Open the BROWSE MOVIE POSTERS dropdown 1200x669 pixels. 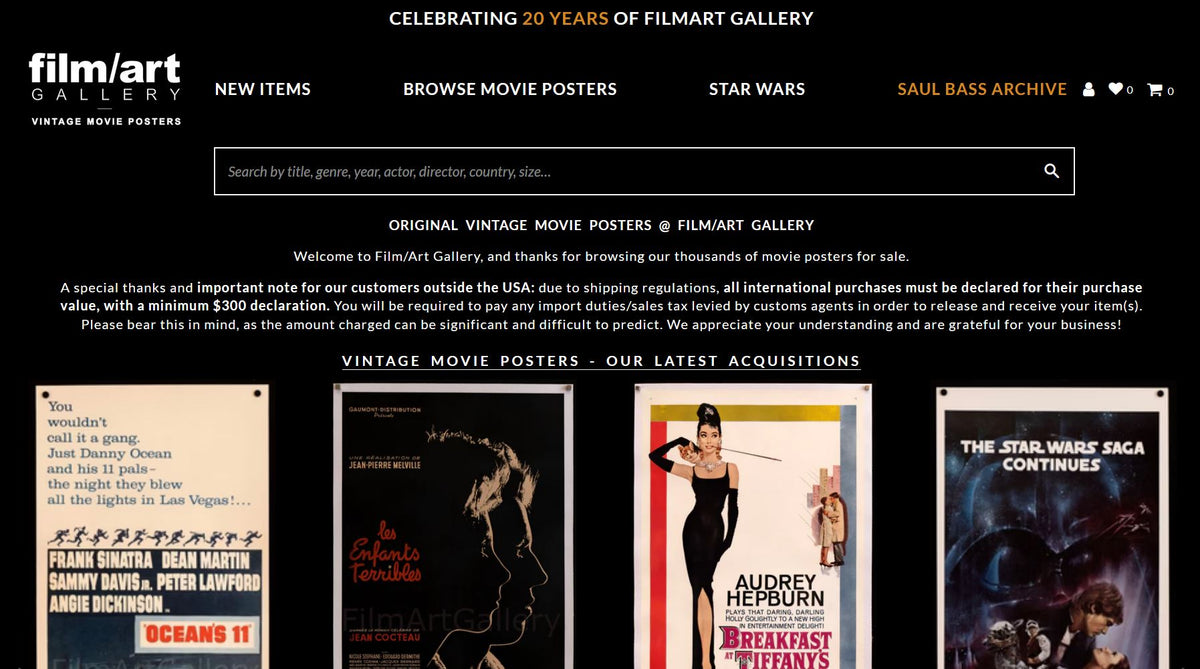click(x=510, y=89)
